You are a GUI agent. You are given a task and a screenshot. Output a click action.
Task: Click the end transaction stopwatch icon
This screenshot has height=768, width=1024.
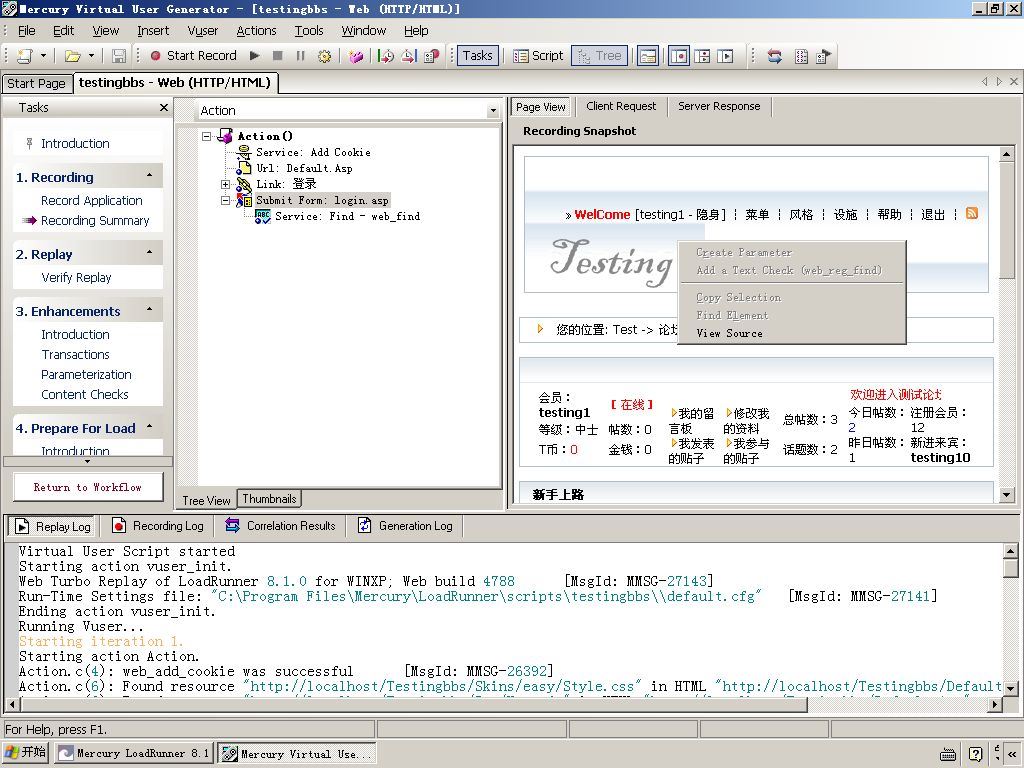pyautogui.click(x=409, y=56)
